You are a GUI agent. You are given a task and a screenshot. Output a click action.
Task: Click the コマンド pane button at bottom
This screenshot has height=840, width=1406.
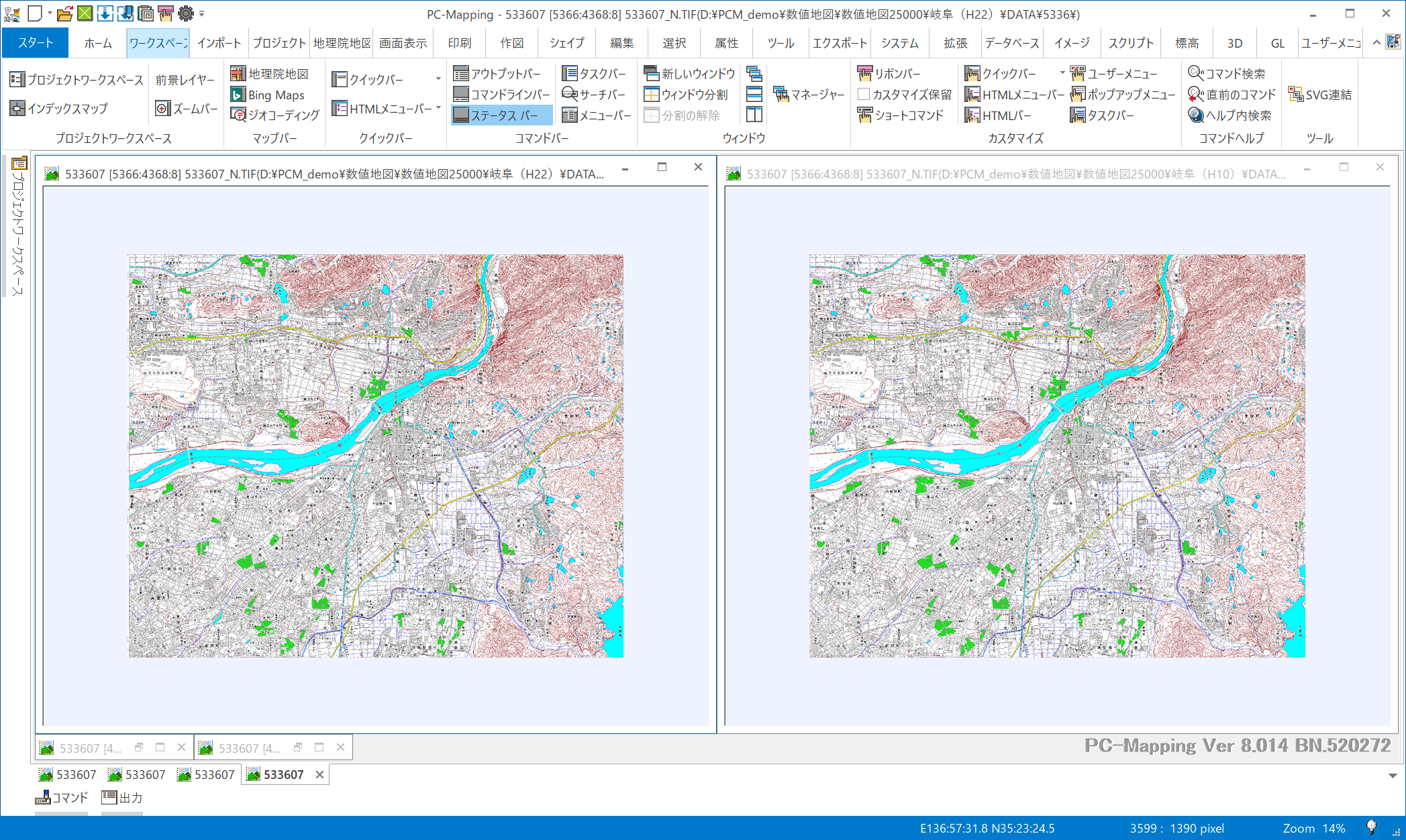click(61, 798)
